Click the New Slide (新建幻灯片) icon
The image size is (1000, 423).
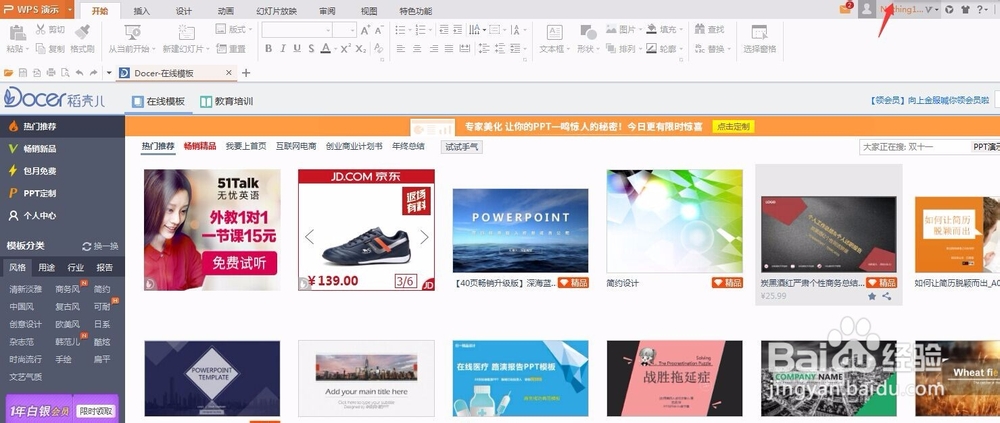(186, 32)
